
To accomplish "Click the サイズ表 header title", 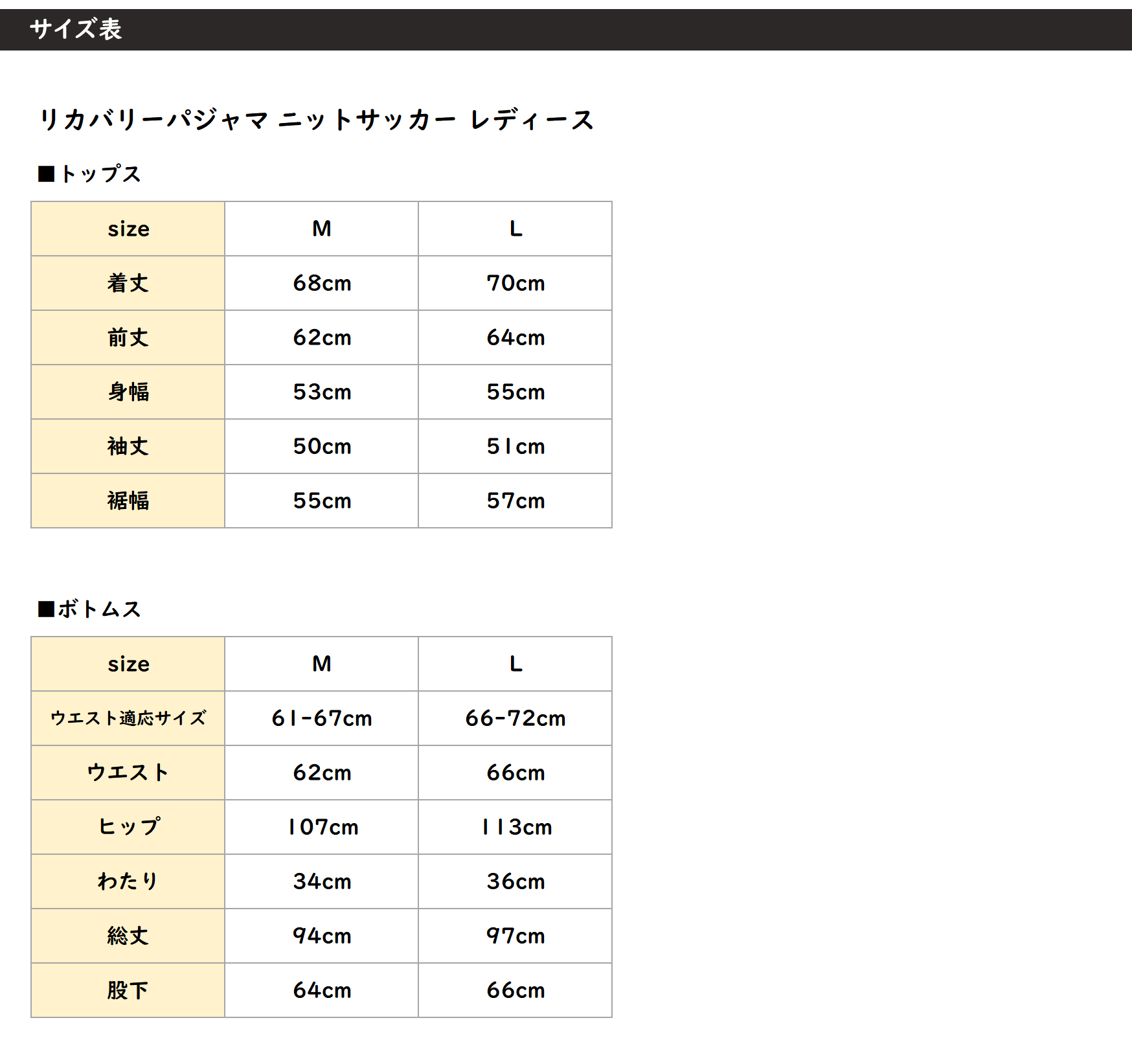I will pyautogui.click(x=76, y=29).
